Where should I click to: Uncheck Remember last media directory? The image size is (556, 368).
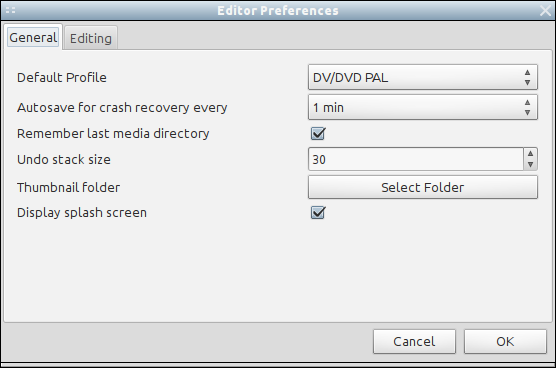[318, 134]
